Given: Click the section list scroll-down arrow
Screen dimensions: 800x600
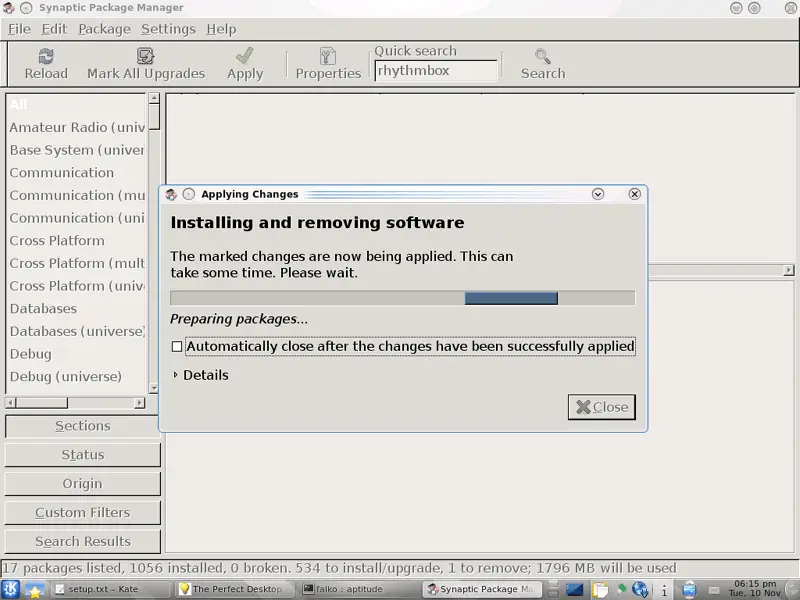Looking at the screenshot, I should pyautogui.click(x=154, y=388).
